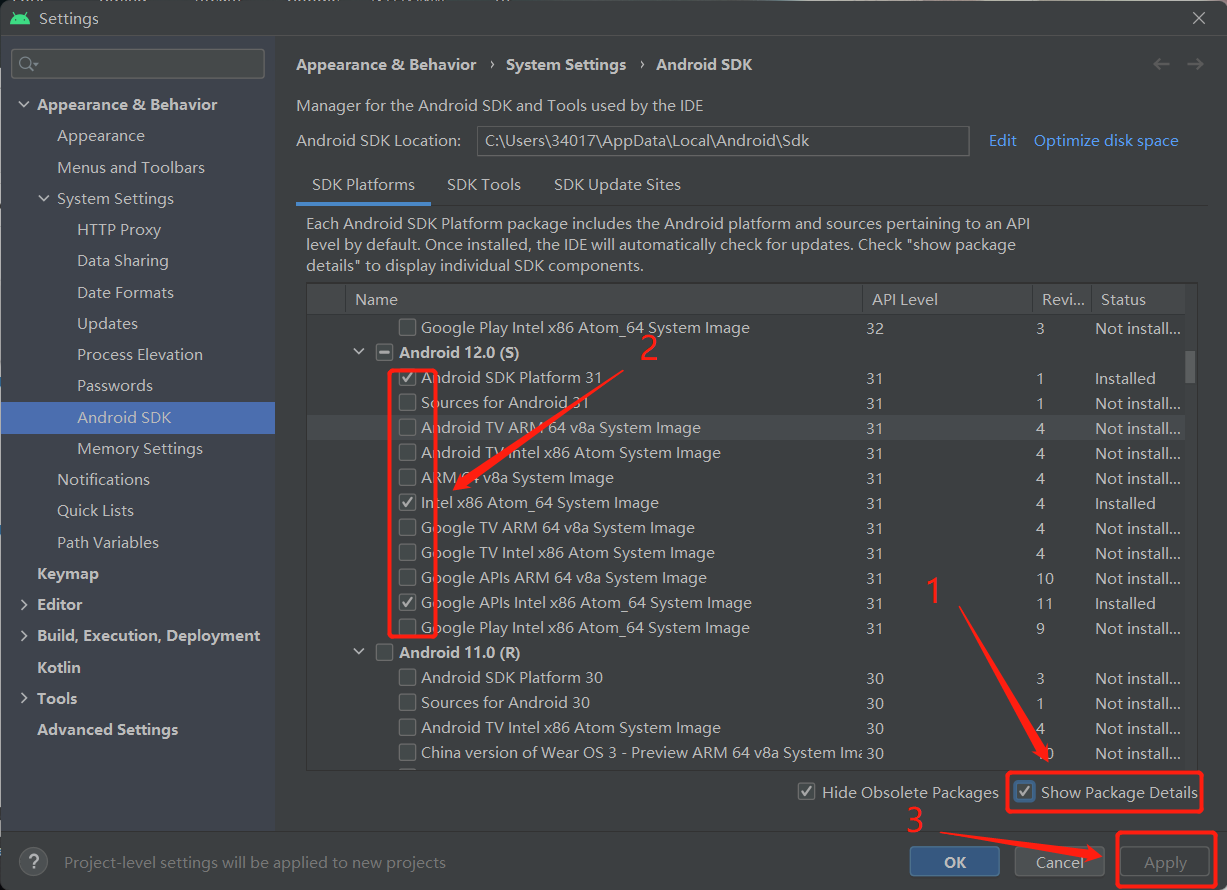The height and width of the screenshot is (890, 1227).
Task: Click the Android Studio logo in title bar
Action: (x=20, y=18)
